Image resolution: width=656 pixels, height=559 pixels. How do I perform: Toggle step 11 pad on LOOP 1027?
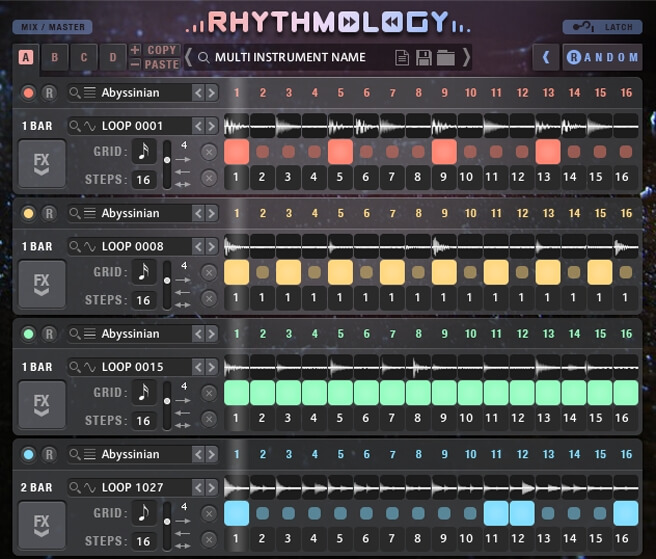496,513
